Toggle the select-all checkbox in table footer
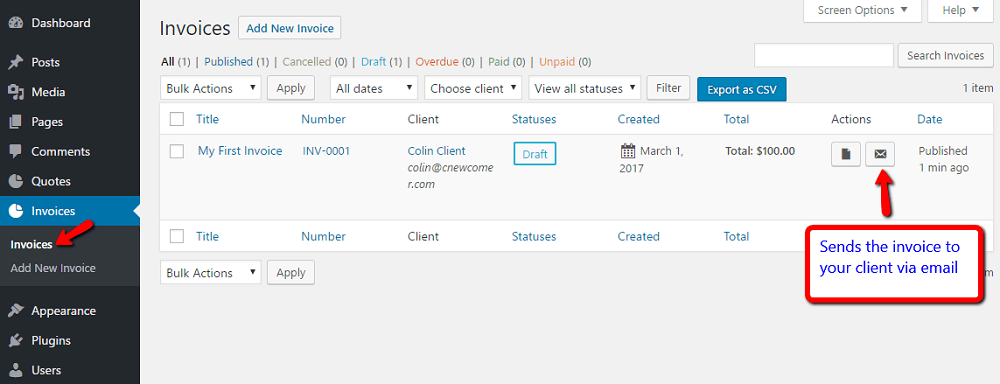 pos(177,236)
